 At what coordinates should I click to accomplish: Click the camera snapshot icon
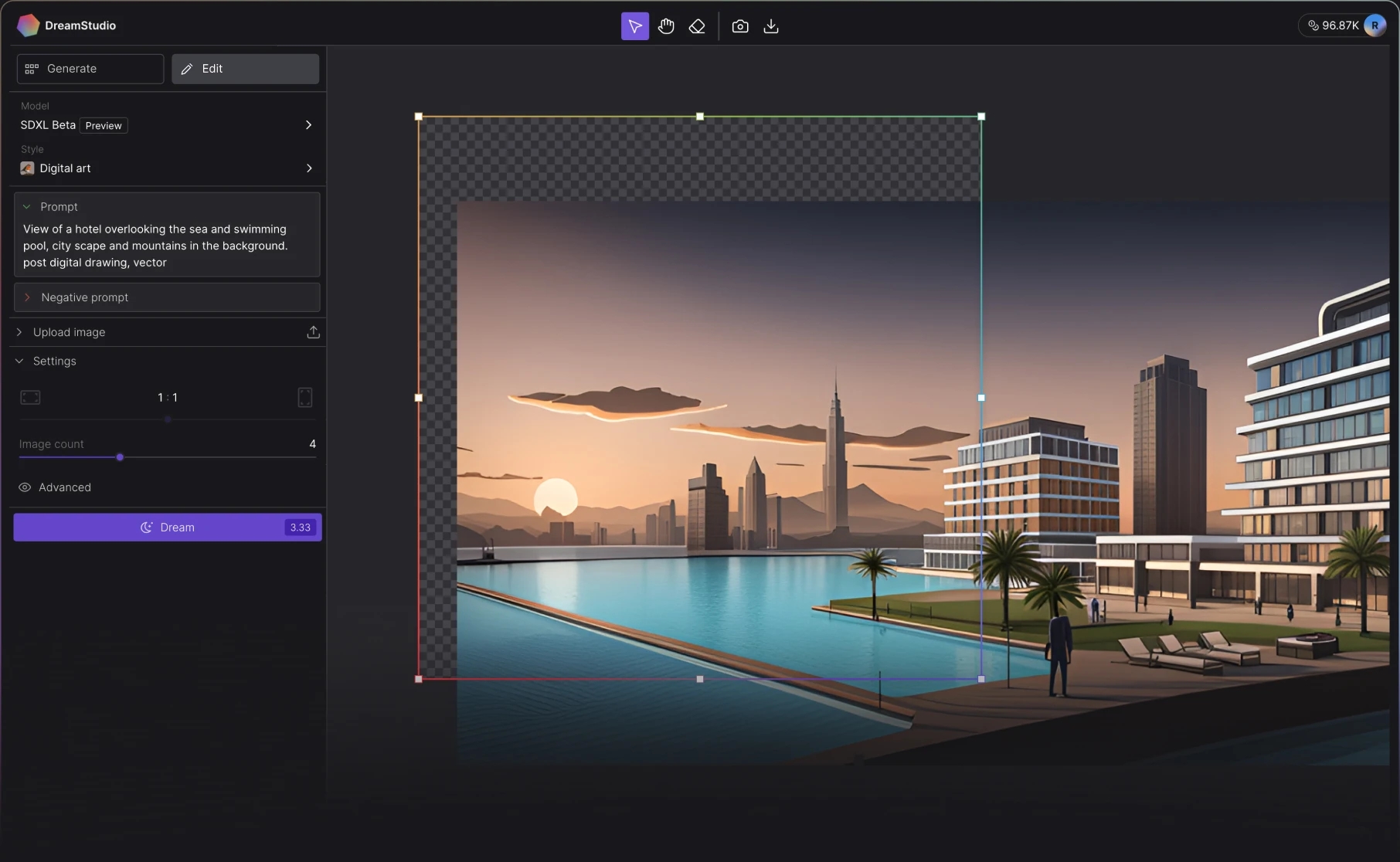point(739,26)
